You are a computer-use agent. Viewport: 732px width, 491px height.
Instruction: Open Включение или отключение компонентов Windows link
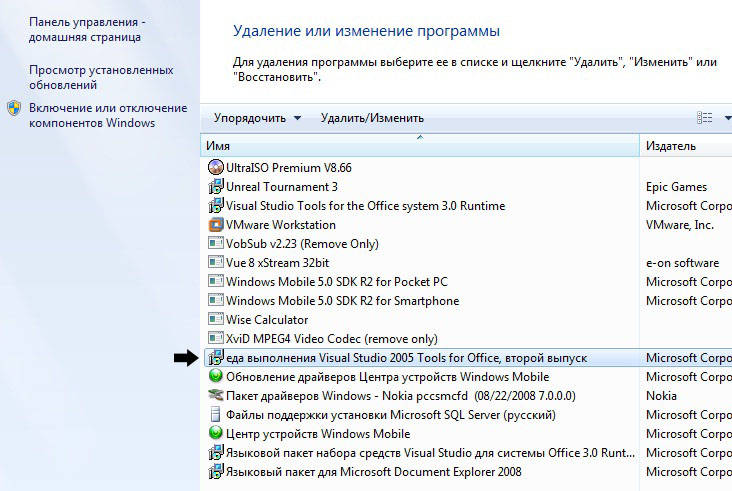[x=108, y=115]
